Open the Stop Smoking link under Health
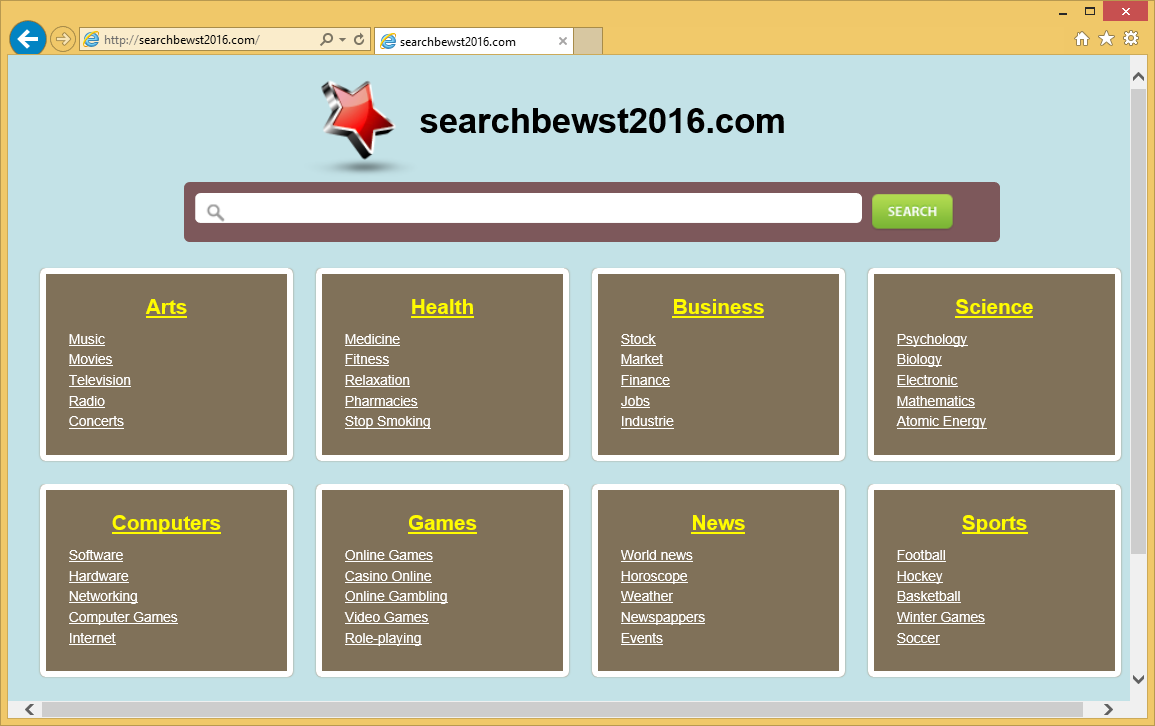This screenshot has height=726, width=1155. [387, 421]
